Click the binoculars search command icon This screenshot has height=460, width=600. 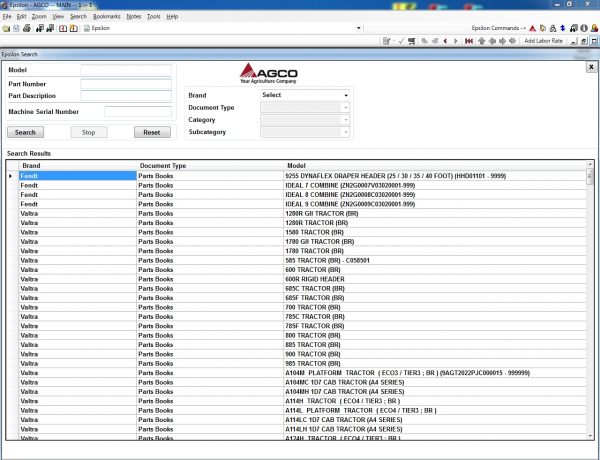tap(553, 28)
